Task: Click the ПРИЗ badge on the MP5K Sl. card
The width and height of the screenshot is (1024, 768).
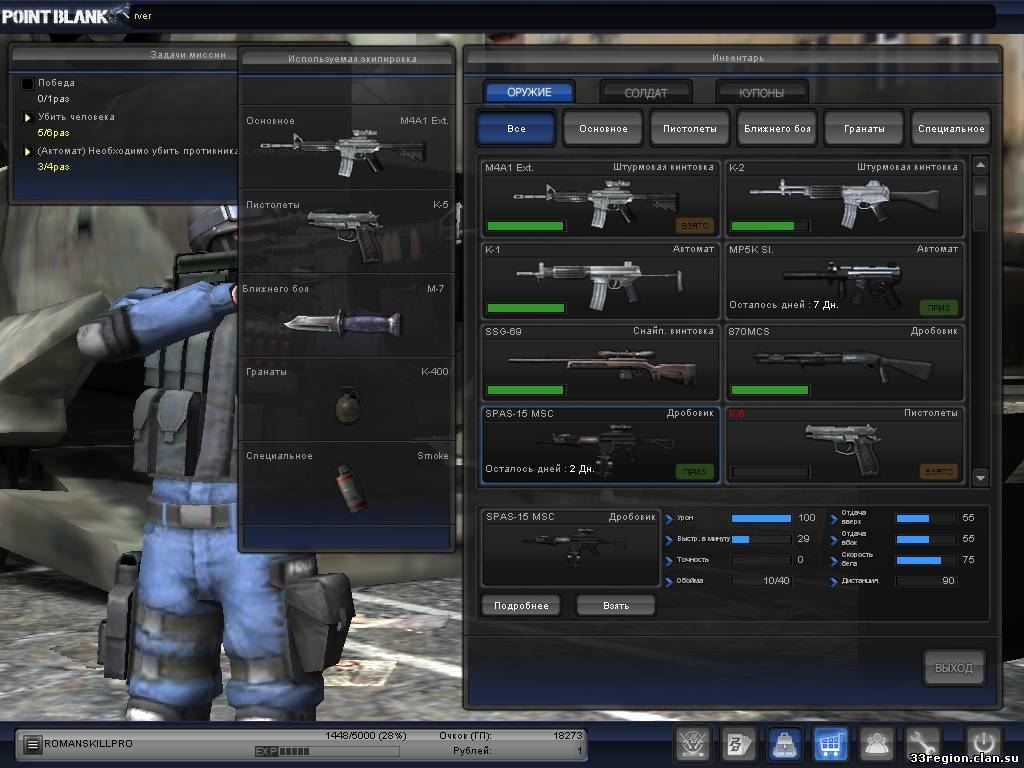Action: pos(938,308)
